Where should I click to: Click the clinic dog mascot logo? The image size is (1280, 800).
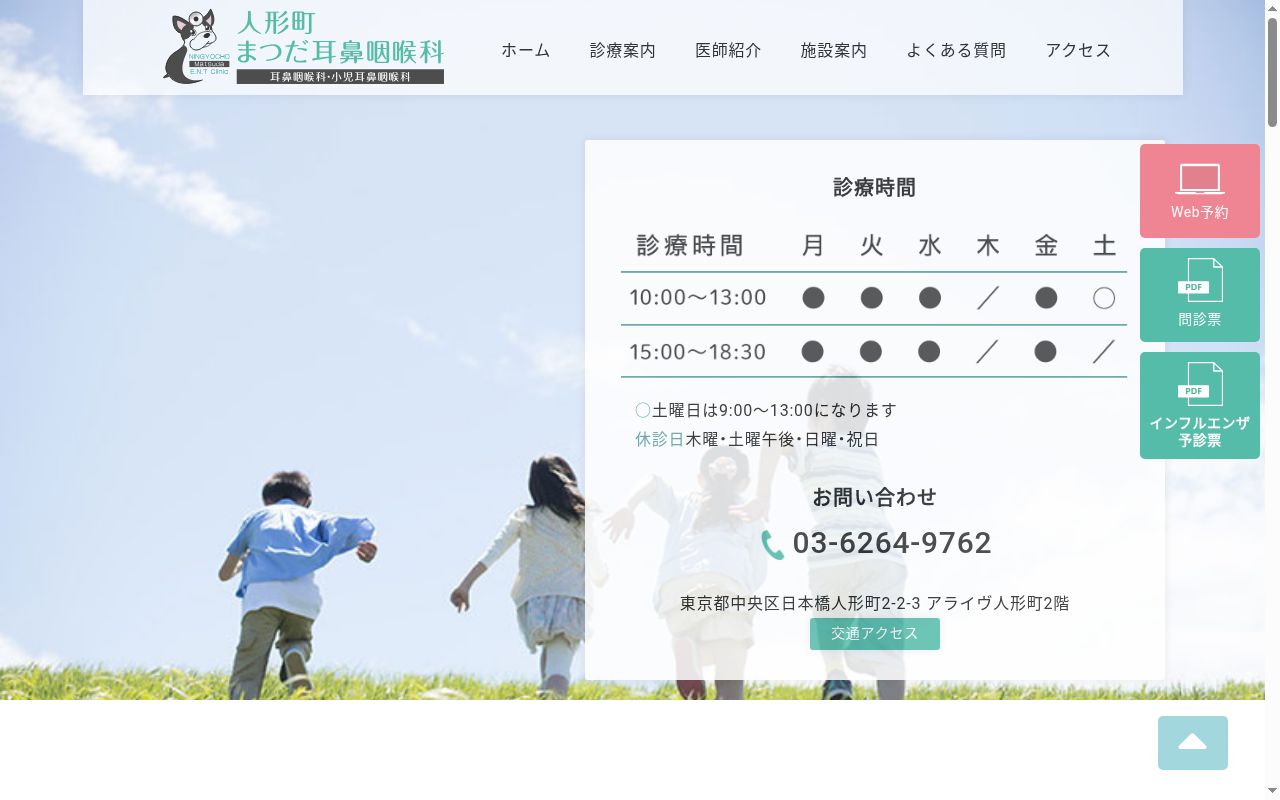coord(197,46)
